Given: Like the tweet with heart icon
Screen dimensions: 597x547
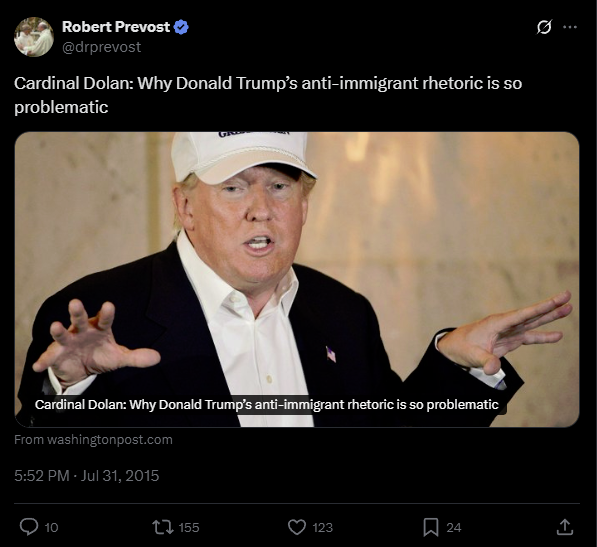Looking at the screenshot, I should 297,527.
